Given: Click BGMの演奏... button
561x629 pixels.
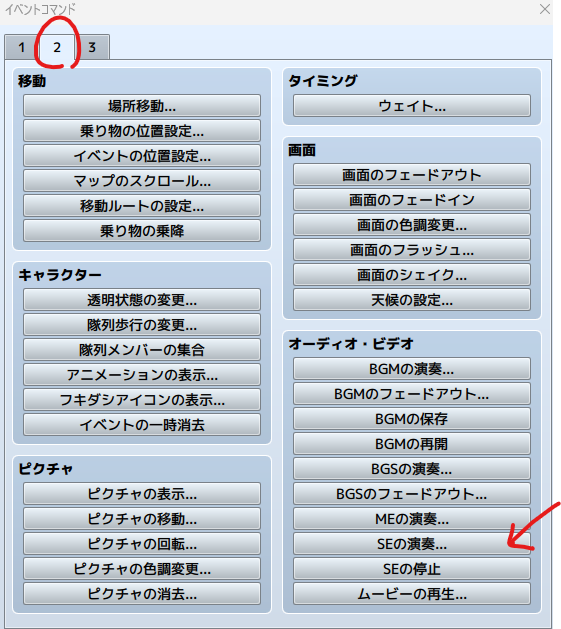Looking at the screenshot, I should [412, 368].
